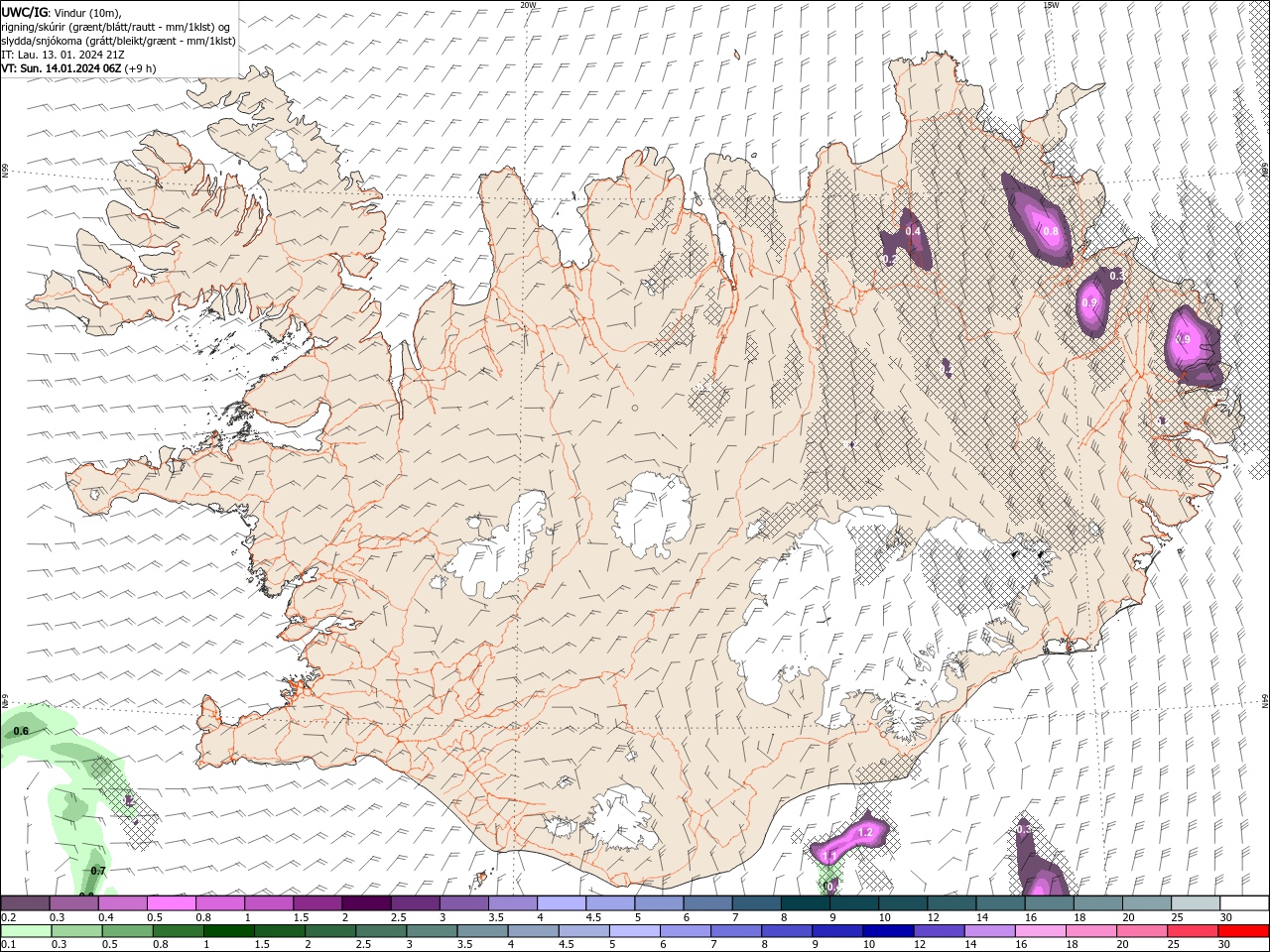
Task: Click the Mýrdalsjökull glacier near south coast
Action: (622, 818)
